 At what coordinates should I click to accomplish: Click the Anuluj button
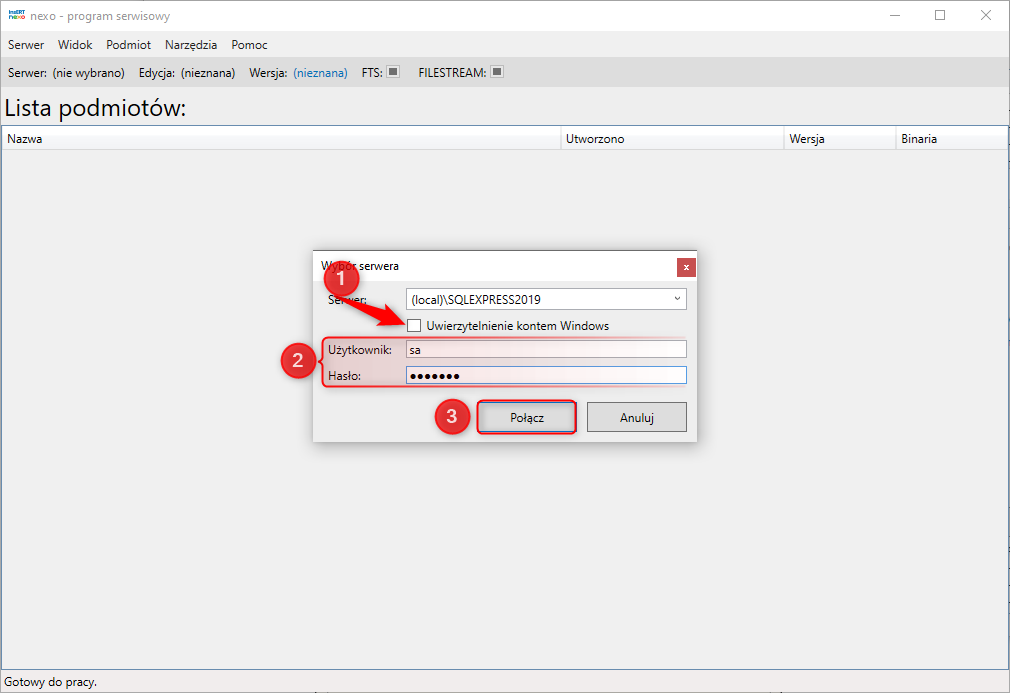click(636, 417)
